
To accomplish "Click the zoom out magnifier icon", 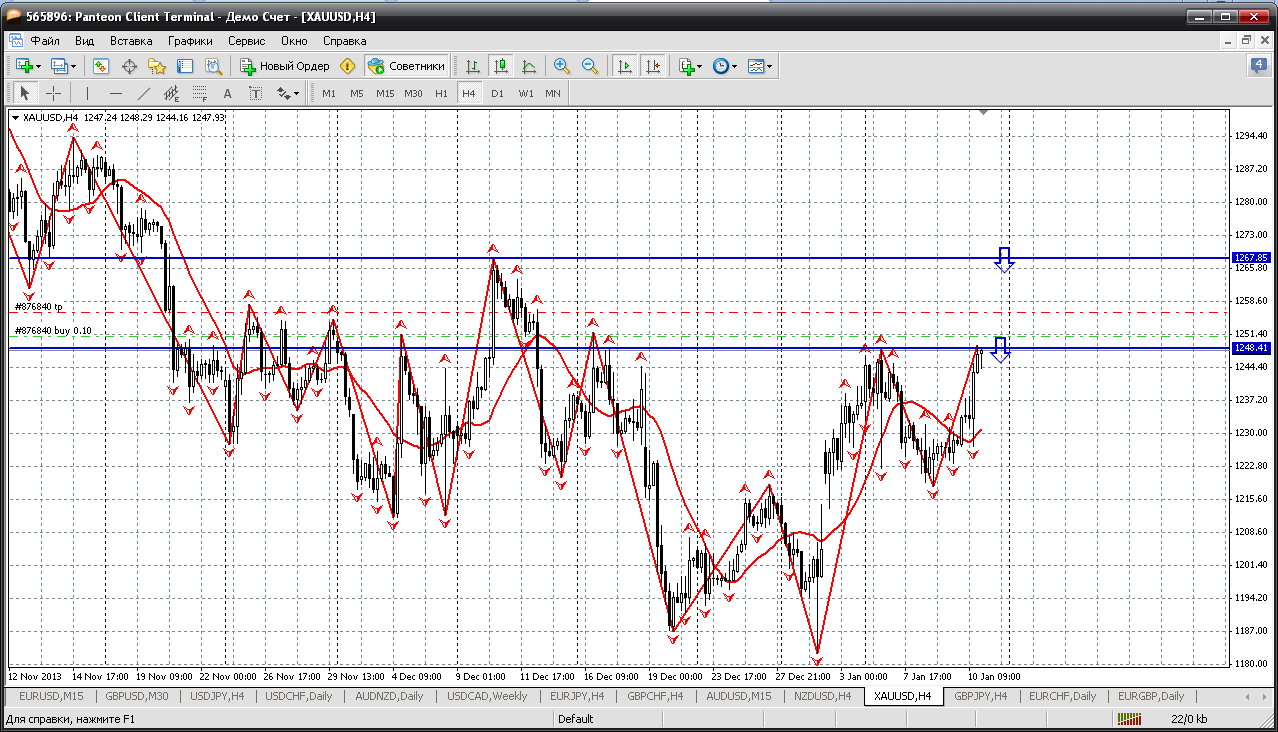I will point(590,66).
